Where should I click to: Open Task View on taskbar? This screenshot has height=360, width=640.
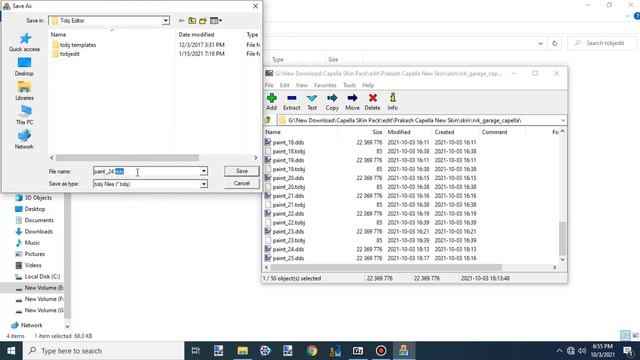[196, 351]
